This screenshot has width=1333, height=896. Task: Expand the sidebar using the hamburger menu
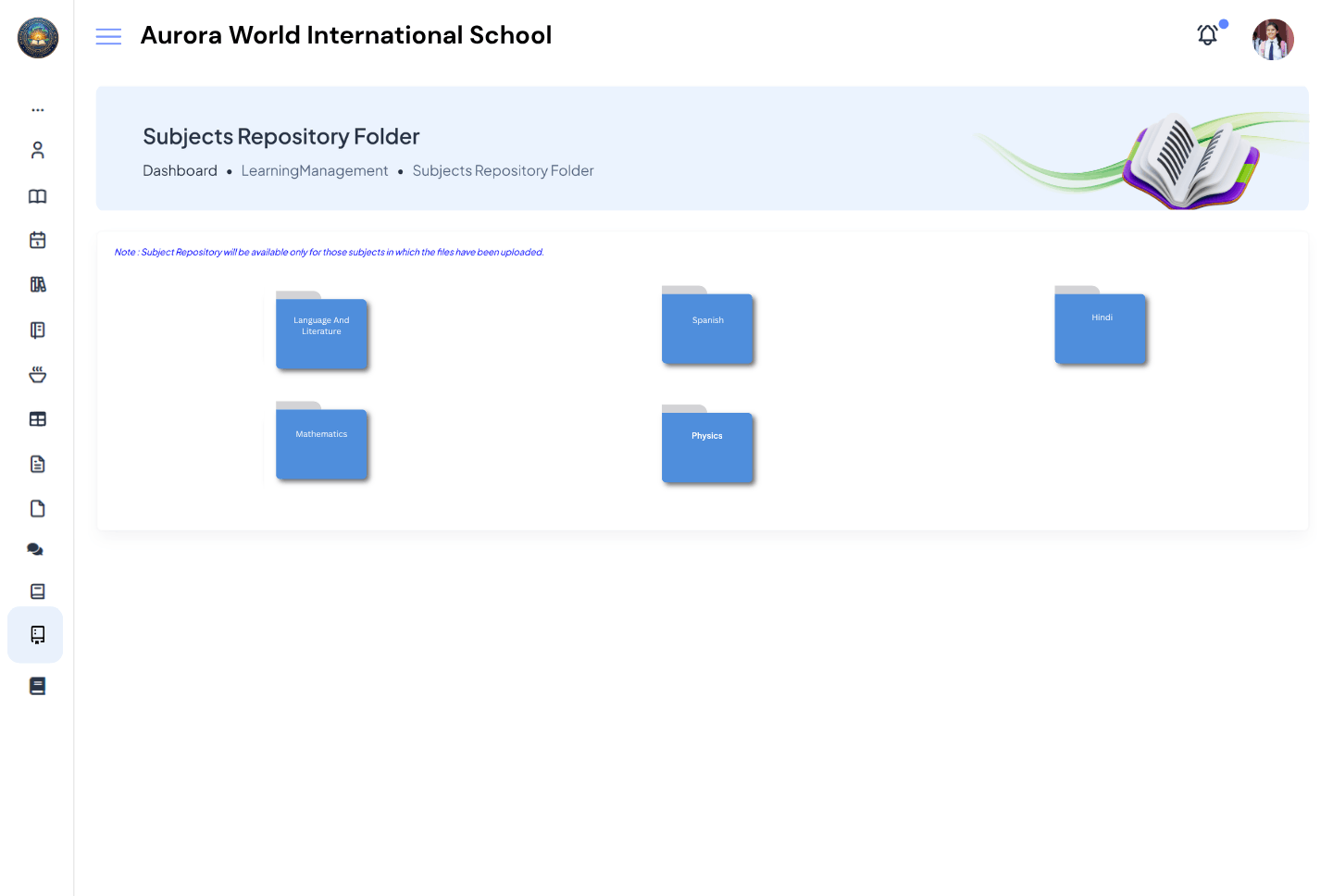tap(108, 36)
